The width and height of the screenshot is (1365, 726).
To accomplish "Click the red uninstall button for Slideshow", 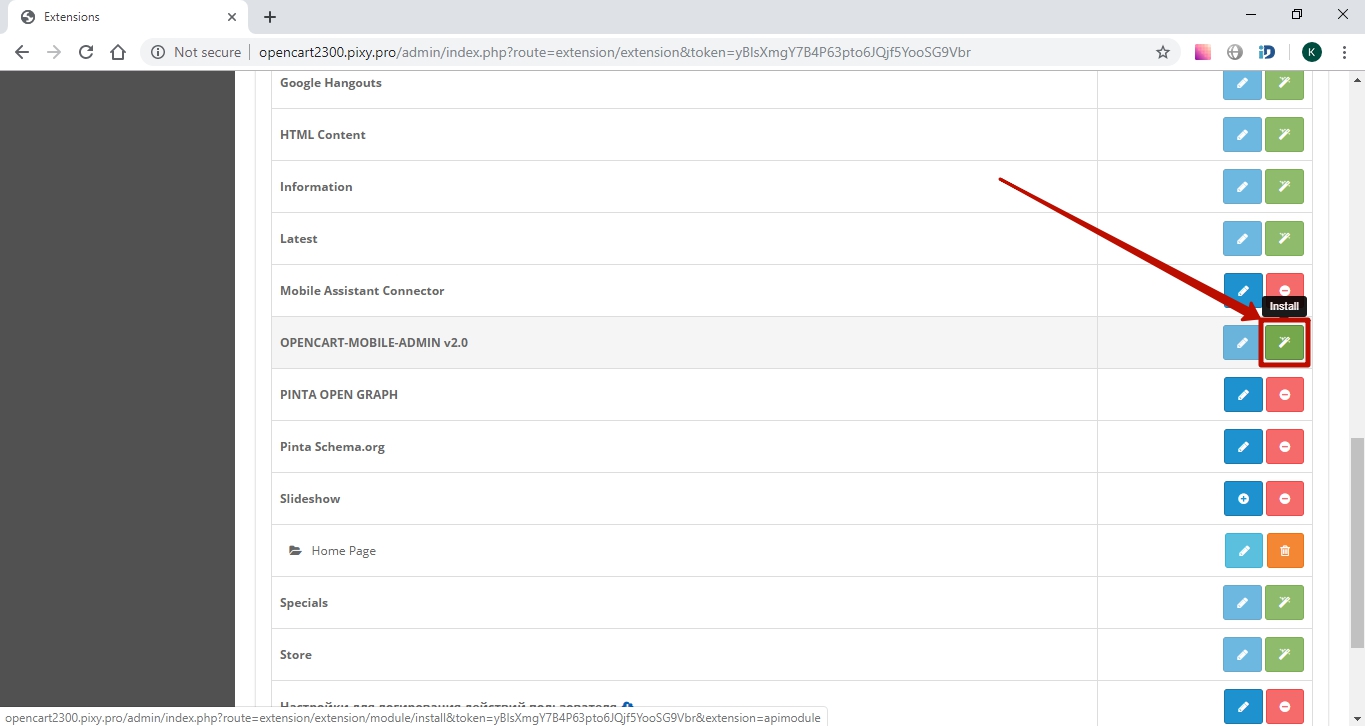I will click(1284, 499).
